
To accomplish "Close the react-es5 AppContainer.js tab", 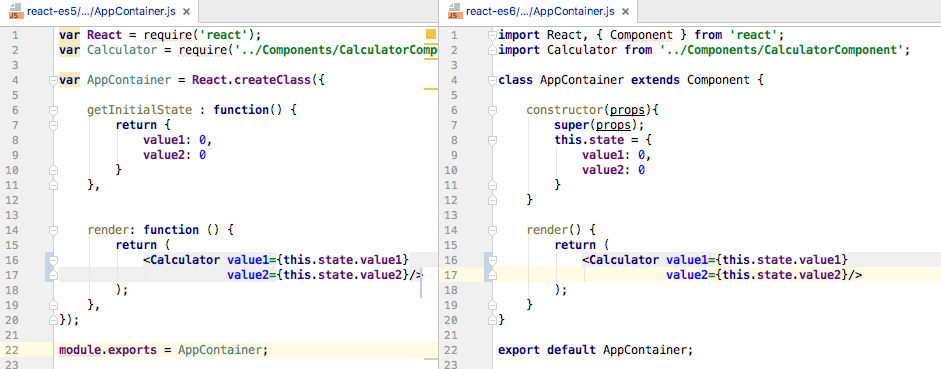I will (x=186, y=12).
